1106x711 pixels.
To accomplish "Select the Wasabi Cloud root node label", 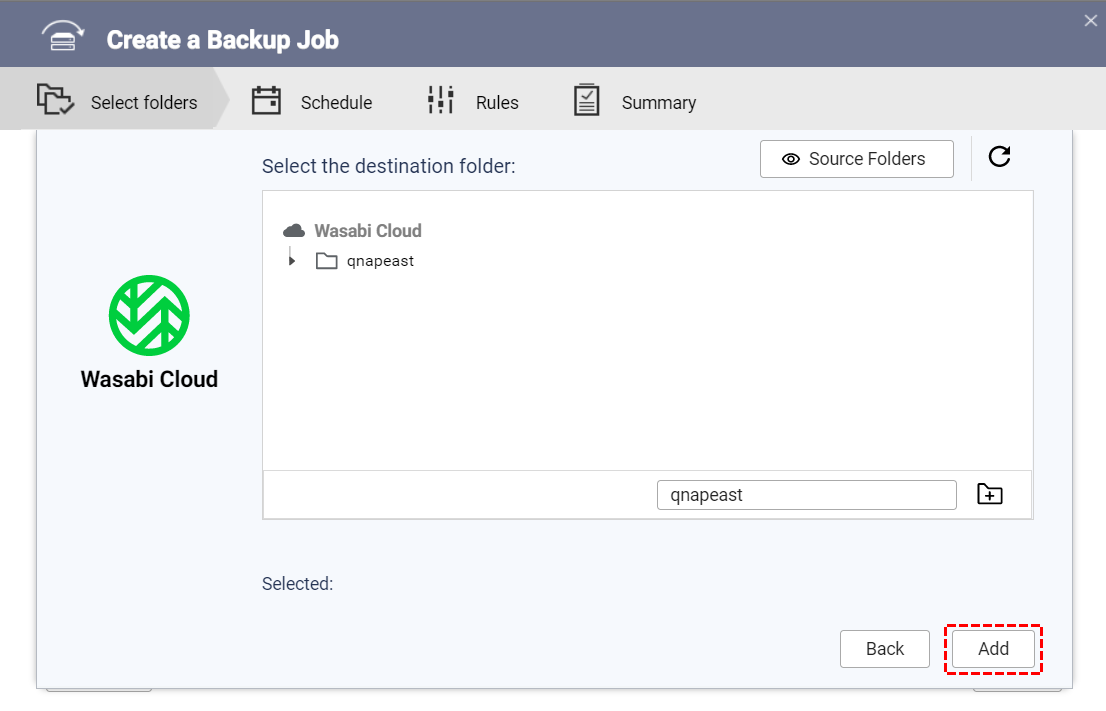I will 368,231.
